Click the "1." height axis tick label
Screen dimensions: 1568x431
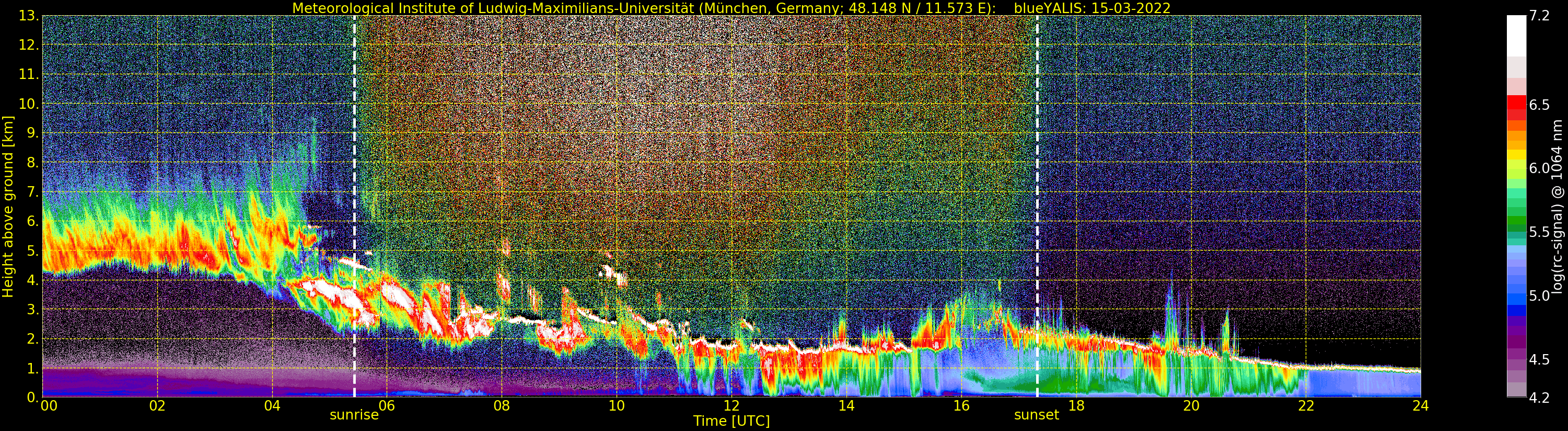pyautogui.click(x=33, y=368)
